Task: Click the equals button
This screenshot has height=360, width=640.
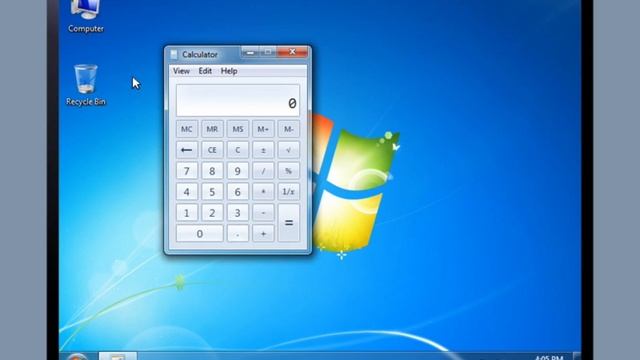Action: coord(289,223)
